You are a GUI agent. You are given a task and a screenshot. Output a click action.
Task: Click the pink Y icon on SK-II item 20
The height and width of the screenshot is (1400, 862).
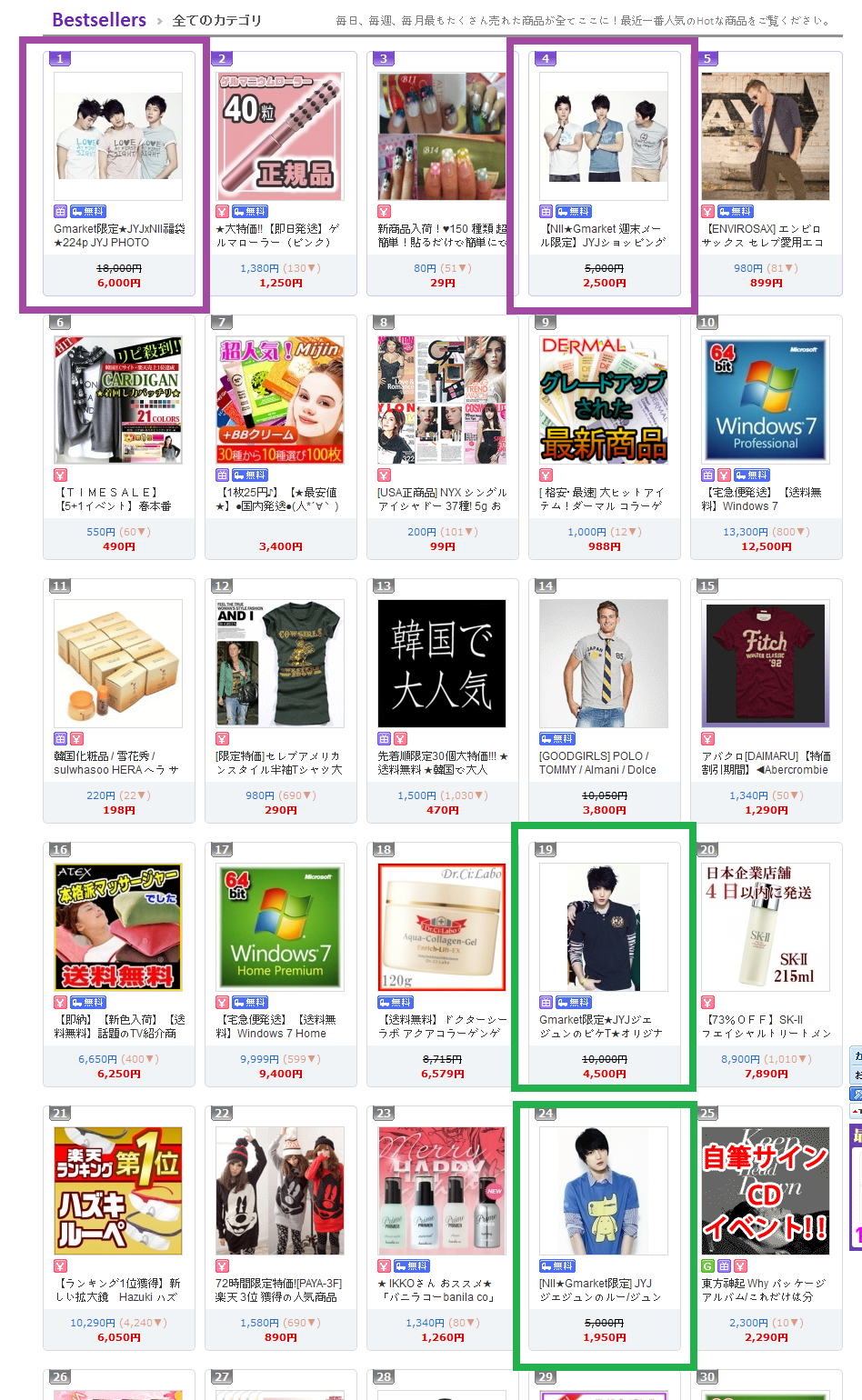[707, 1003]
